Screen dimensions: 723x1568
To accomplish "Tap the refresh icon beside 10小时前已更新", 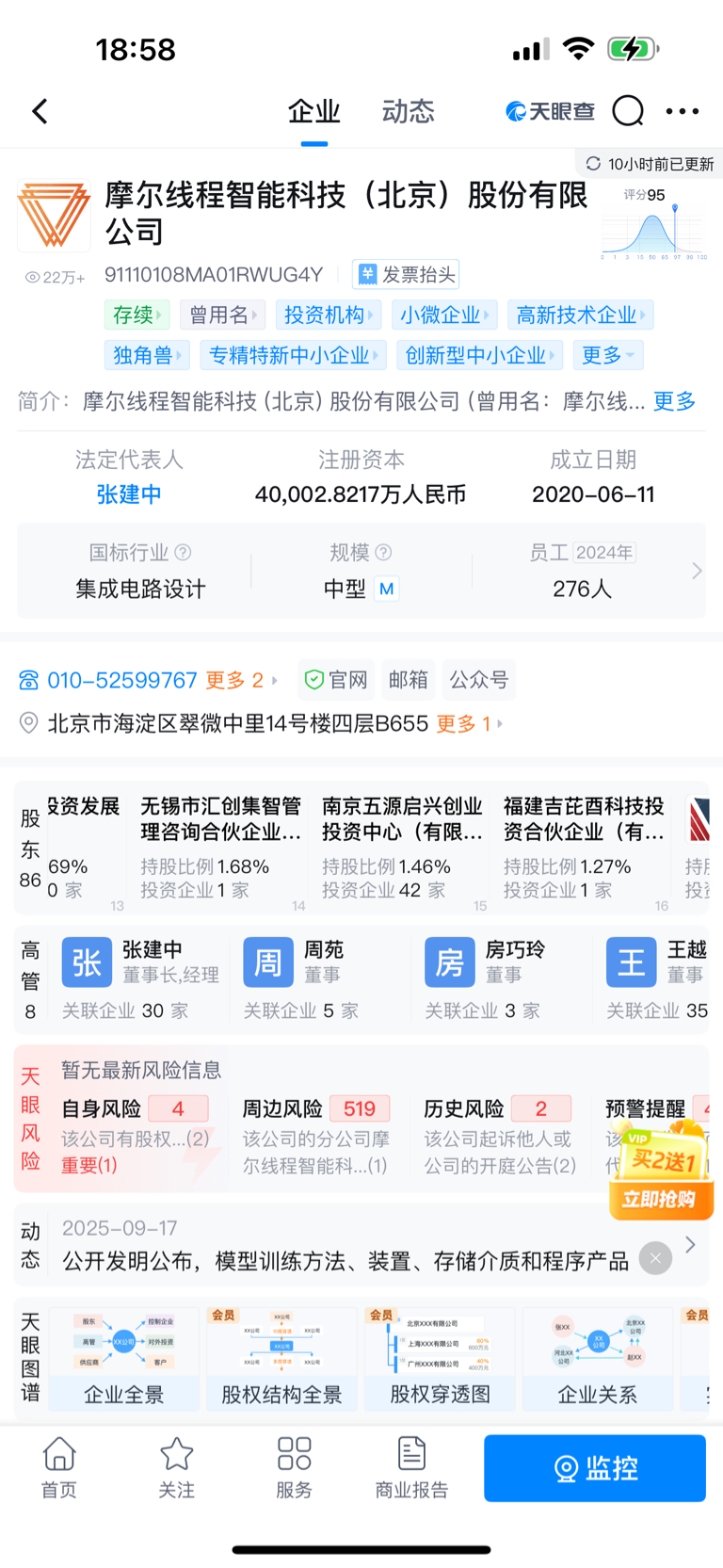I will pyautogui.click(x=593, y=164).
